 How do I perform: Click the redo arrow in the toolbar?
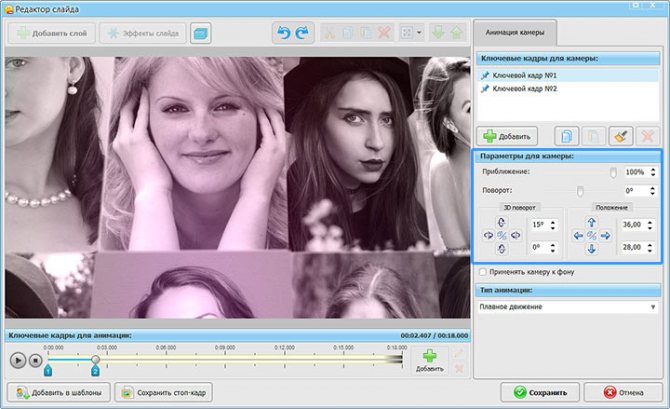(298, 33)
